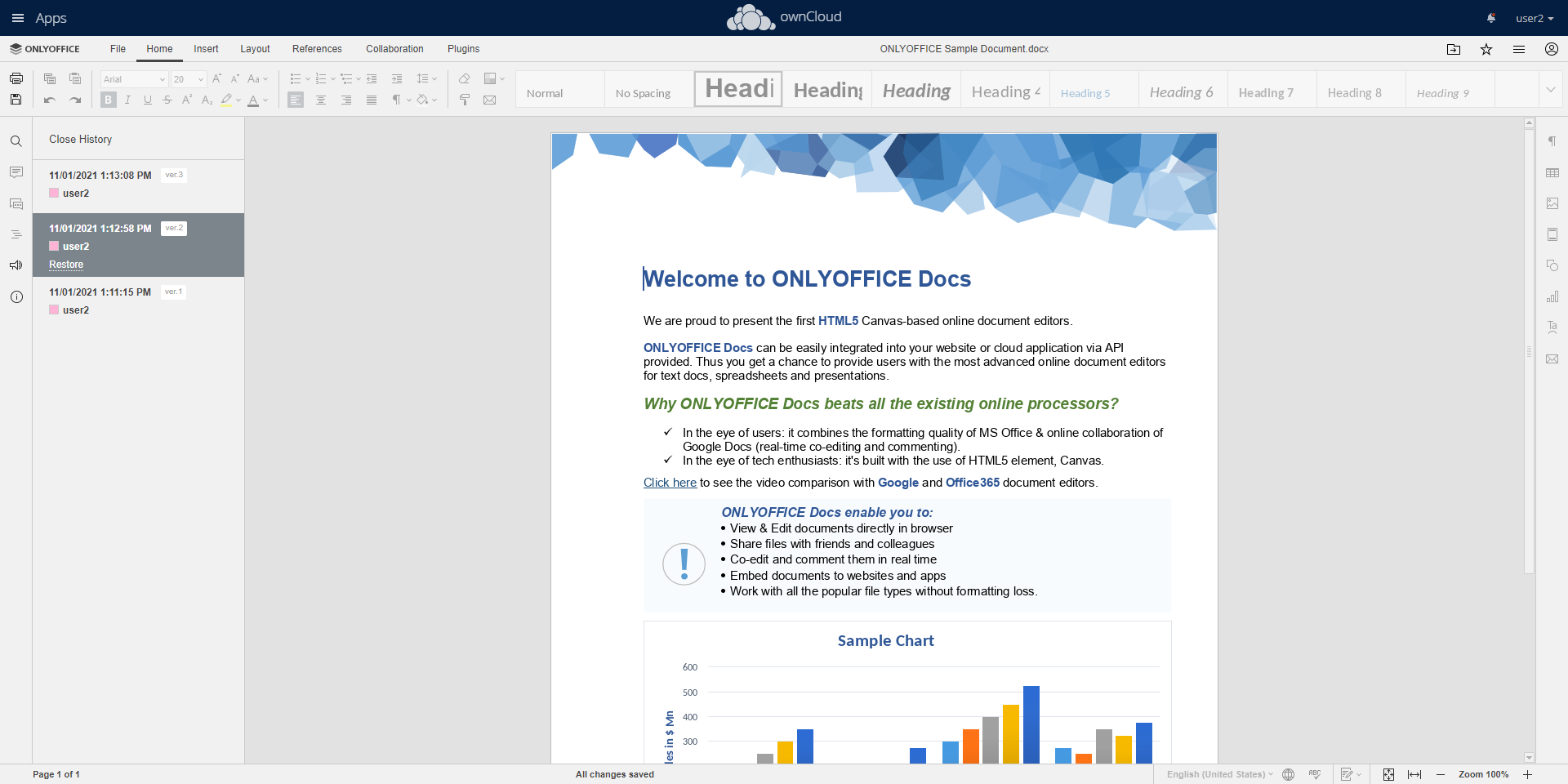Switch to the Layout tab
1568x784 pixels.
tap(255, 49)
